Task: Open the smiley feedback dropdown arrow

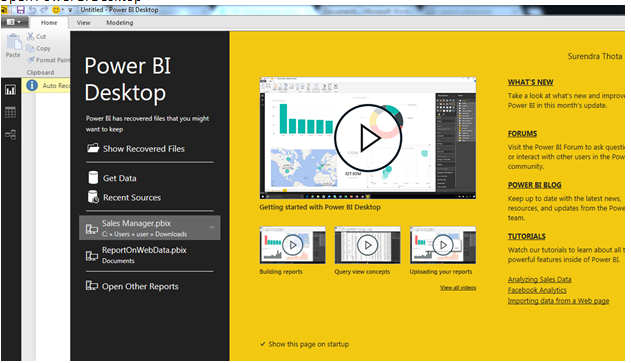Action: pos(63,10)
